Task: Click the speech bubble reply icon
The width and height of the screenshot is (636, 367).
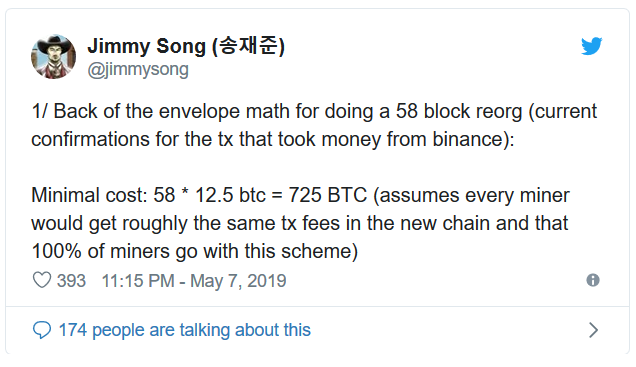Action: click(x=42, y=330)
